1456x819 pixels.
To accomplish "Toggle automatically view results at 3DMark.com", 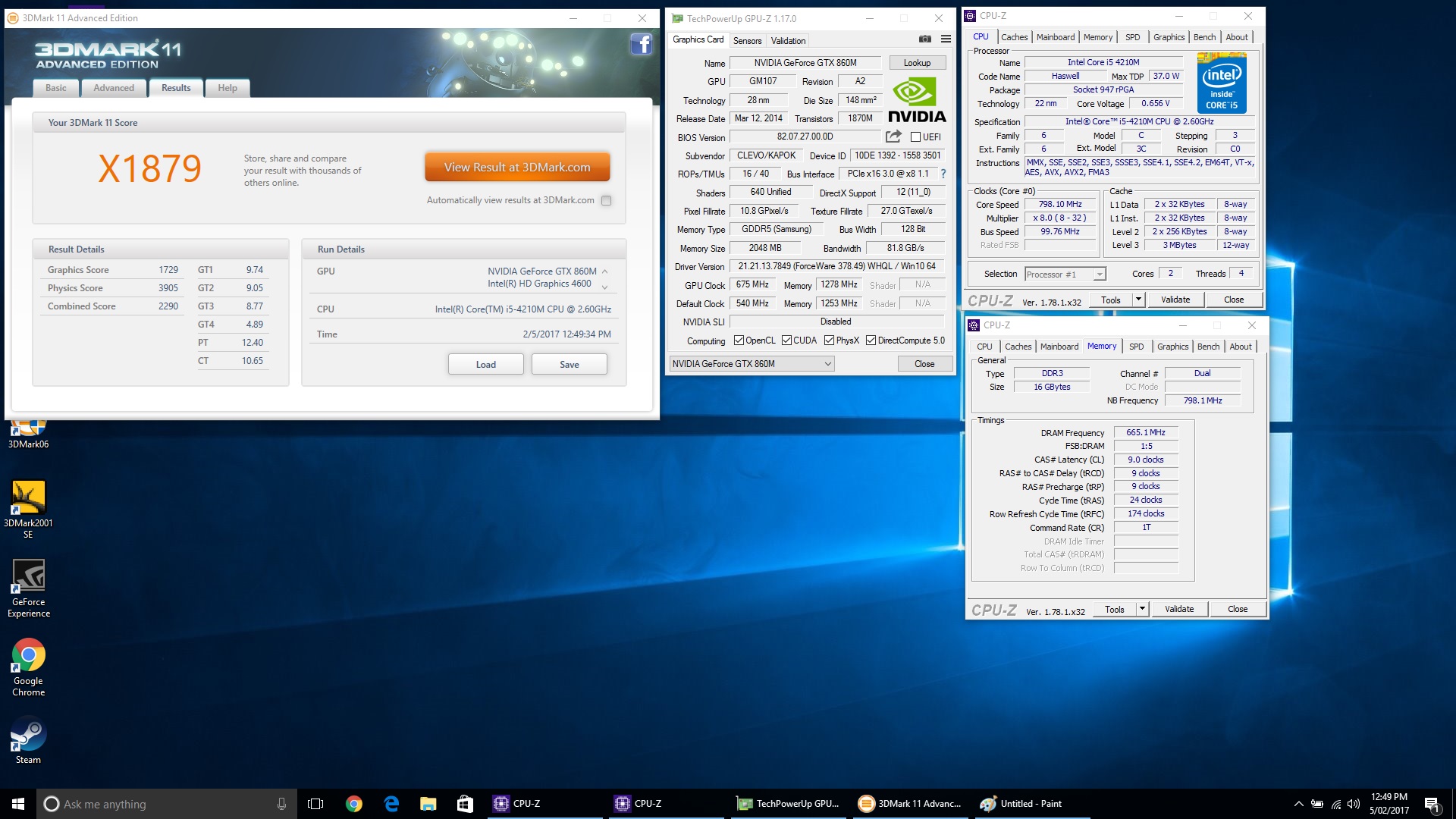I will [x=606, y=200].
